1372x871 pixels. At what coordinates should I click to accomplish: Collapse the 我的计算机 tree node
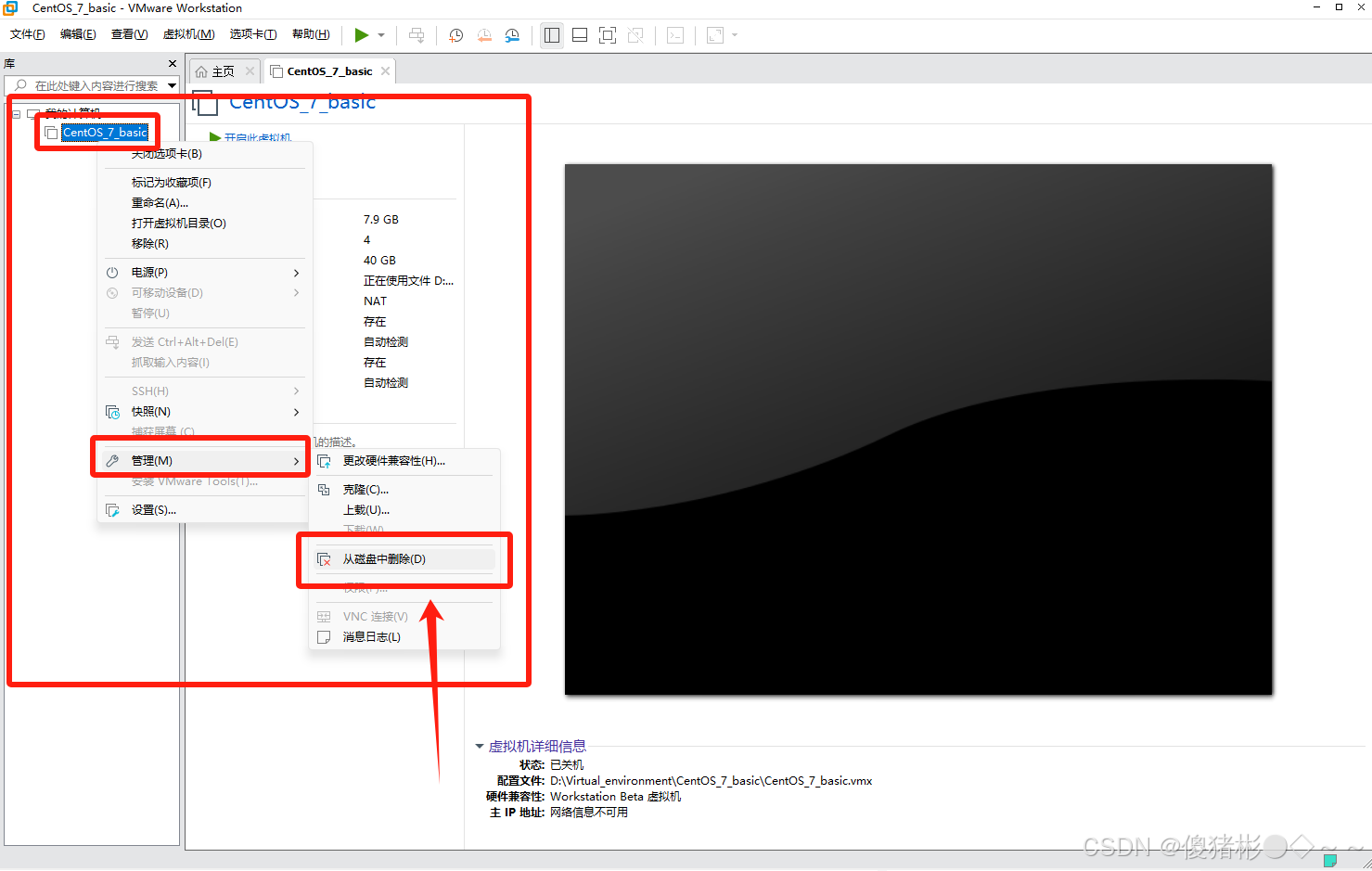click(x=16, y=114)
